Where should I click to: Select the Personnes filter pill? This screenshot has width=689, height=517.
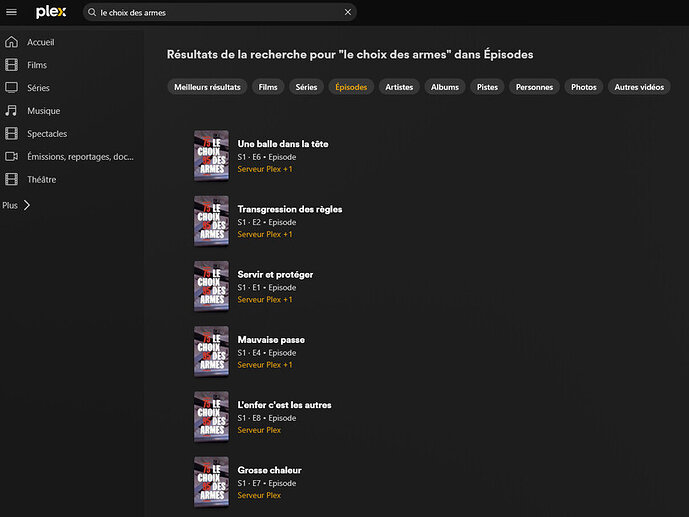point(534,87)
